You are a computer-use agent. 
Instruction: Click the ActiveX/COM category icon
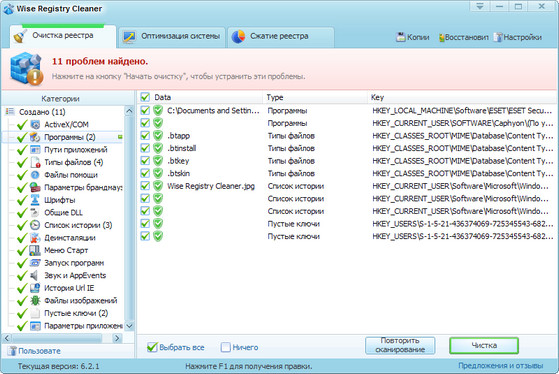tap(35, 124)
